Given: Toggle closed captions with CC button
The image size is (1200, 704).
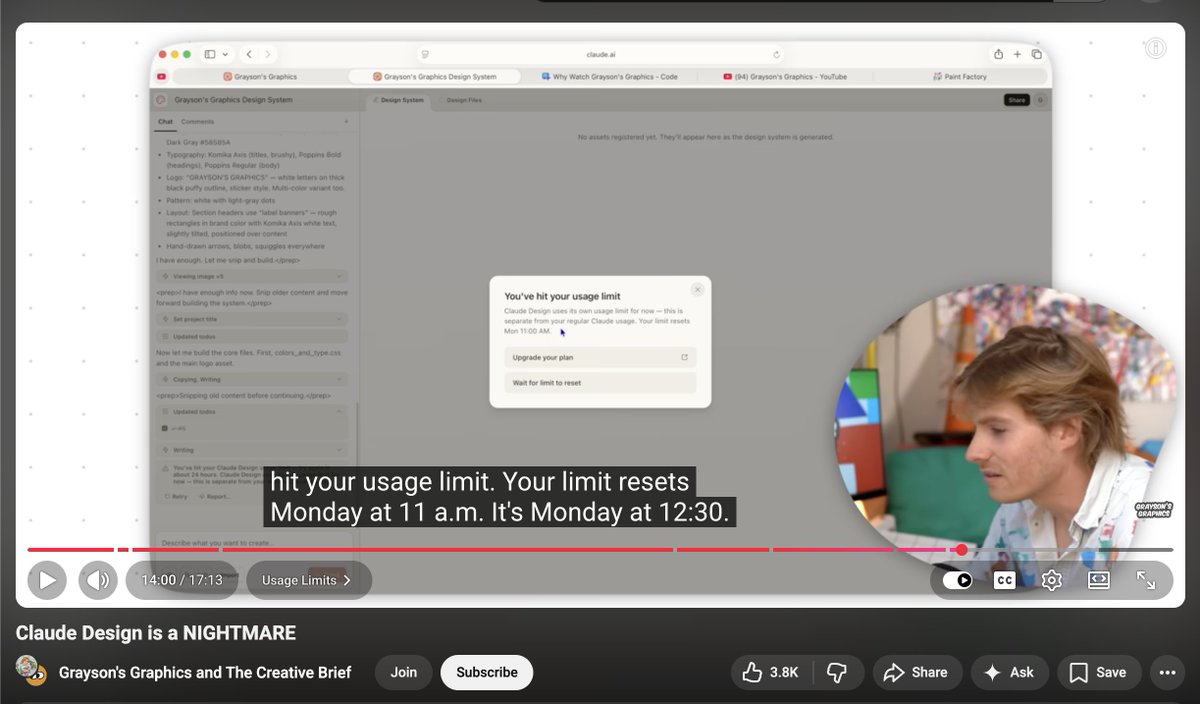Looking at the screenshot, I should (x=1005, y=580).
